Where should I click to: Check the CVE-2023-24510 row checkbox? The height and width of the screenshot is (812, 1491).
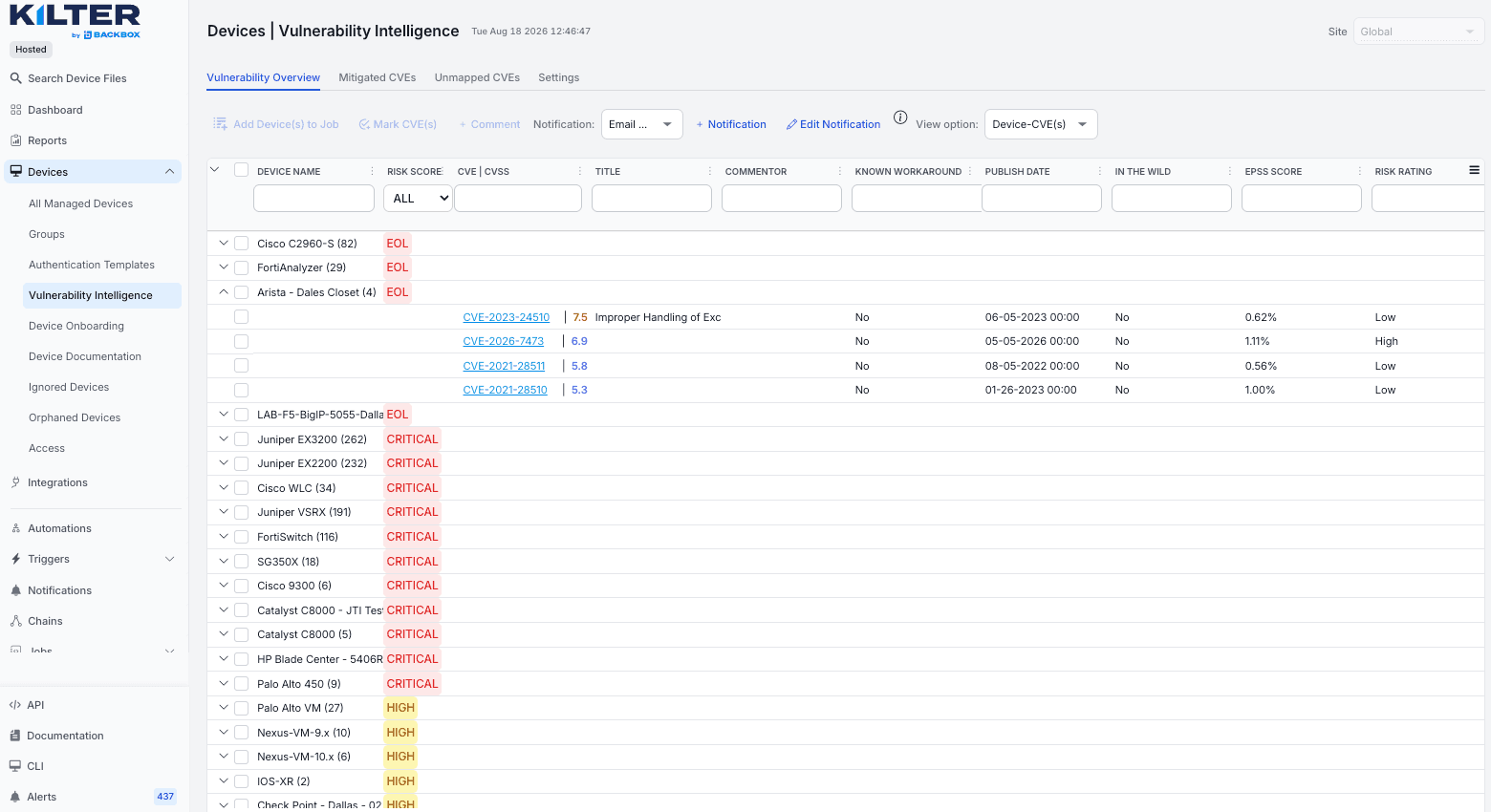(x=241, y=317)
